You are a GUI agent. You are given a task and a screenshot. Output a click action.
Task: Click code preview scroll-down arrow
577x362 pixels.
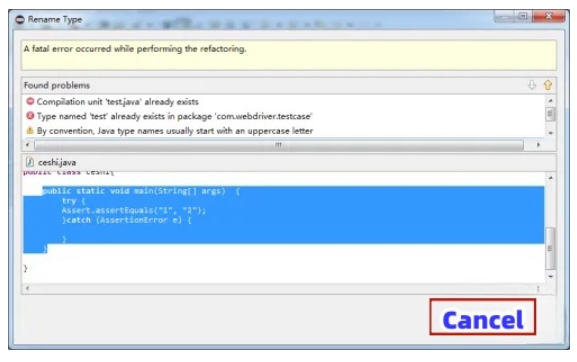[551, 277]
